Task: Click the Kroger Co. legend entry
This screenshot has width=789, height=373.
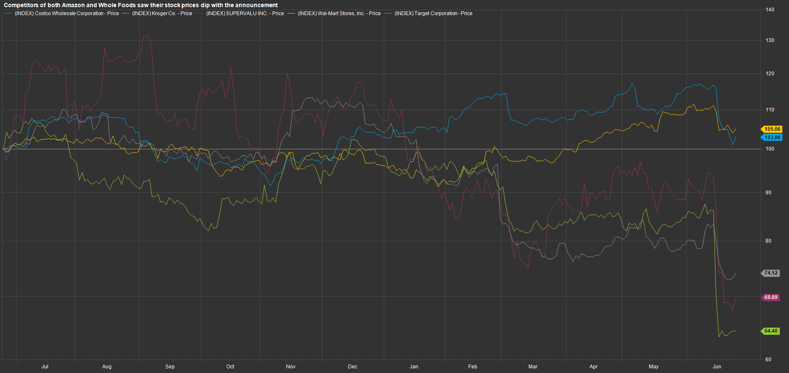Action: tap(157, 13)
